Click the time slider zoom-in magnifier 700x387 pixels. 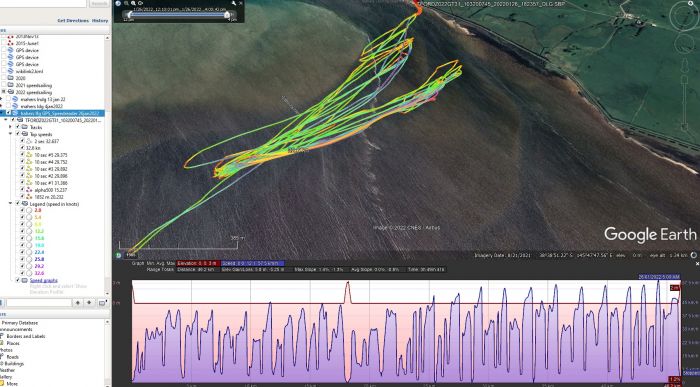(x=133, y=3)
